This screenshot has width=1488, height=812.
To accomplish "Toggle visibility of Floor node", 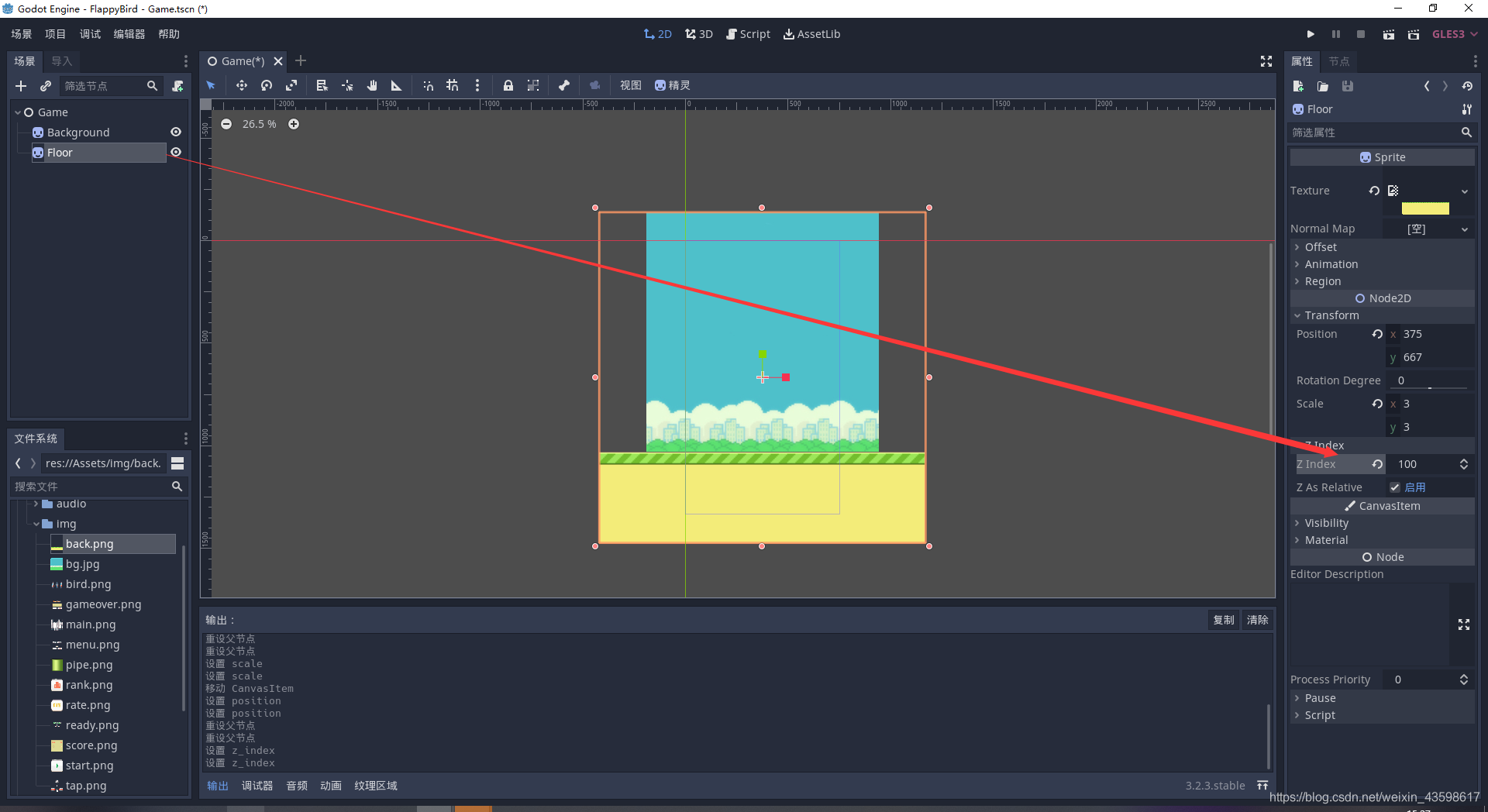I will click(x=176, y=153).
